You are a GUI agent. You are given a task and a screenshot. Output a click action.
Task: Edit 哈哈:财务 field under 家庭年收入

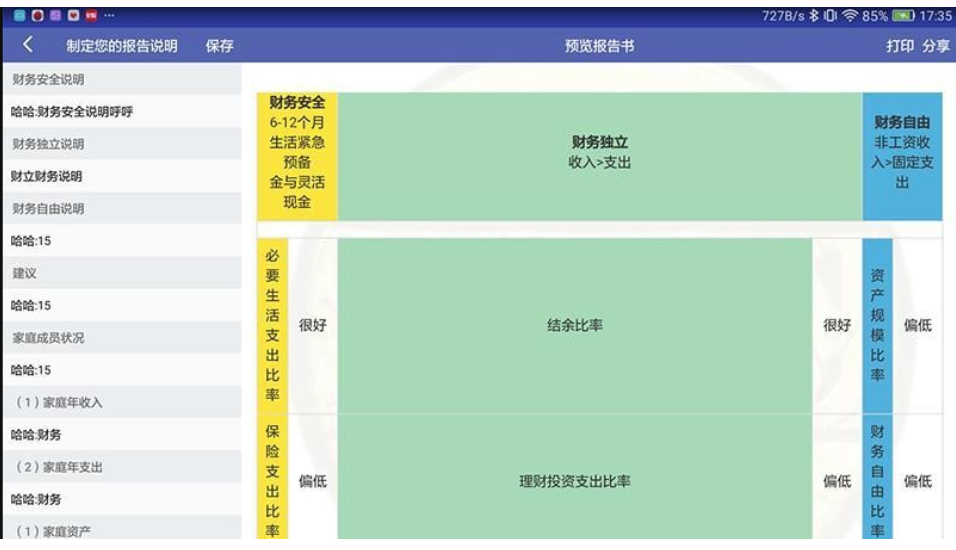point(122,435)
